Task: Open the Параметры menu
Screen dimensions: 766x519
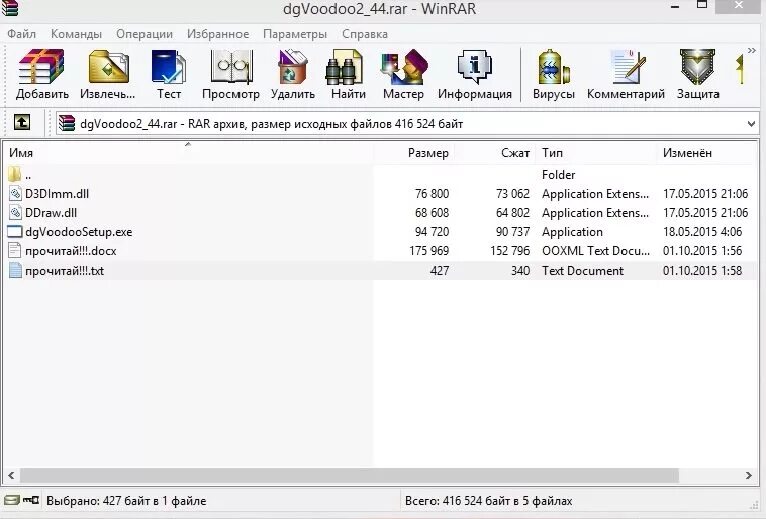Action: [x=295, y=34]
